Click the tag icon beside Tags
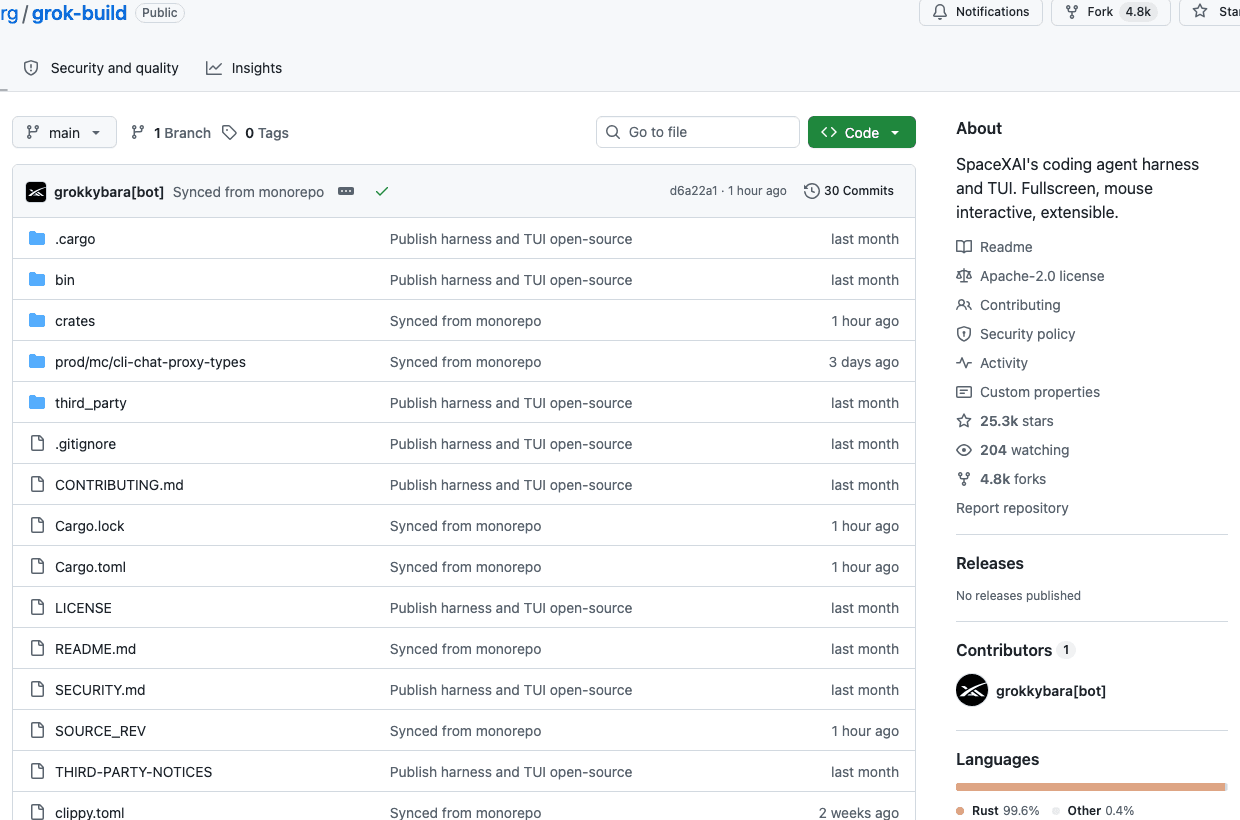1240x820 pixels. pyautogui.click(x=229, y=132)
